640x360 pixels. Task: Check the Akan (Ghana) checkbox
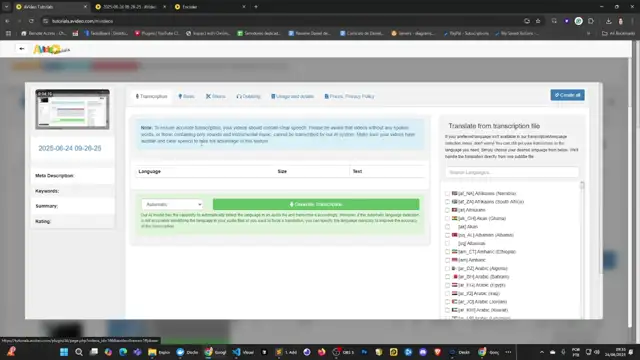(447, 218)
